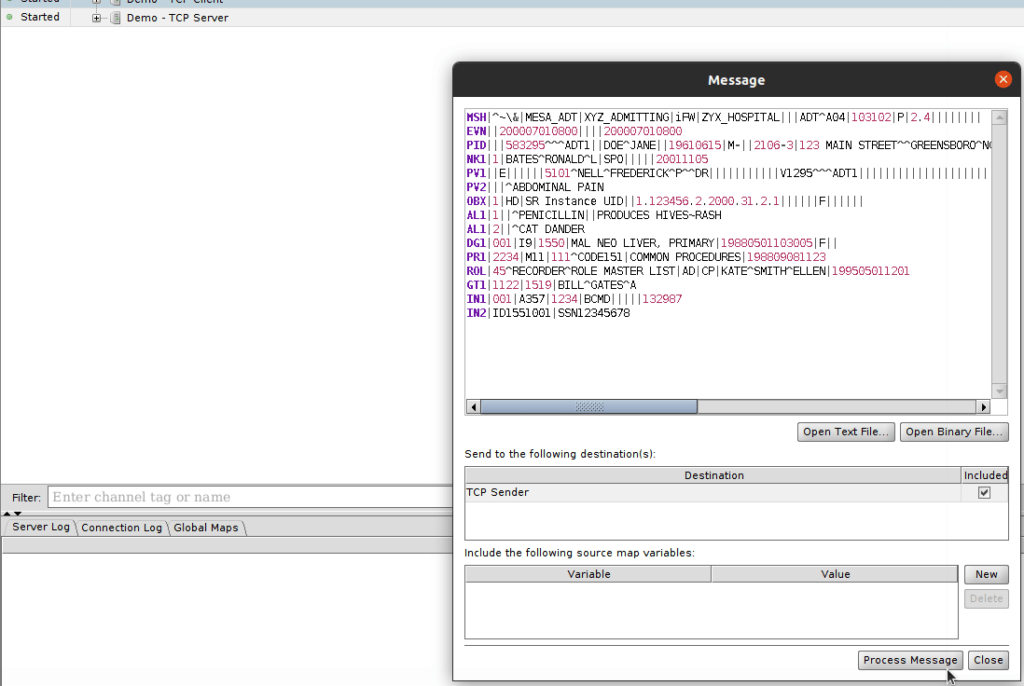Click New to add a source map variable
The image size is (1024, 686).
point(986,574)
